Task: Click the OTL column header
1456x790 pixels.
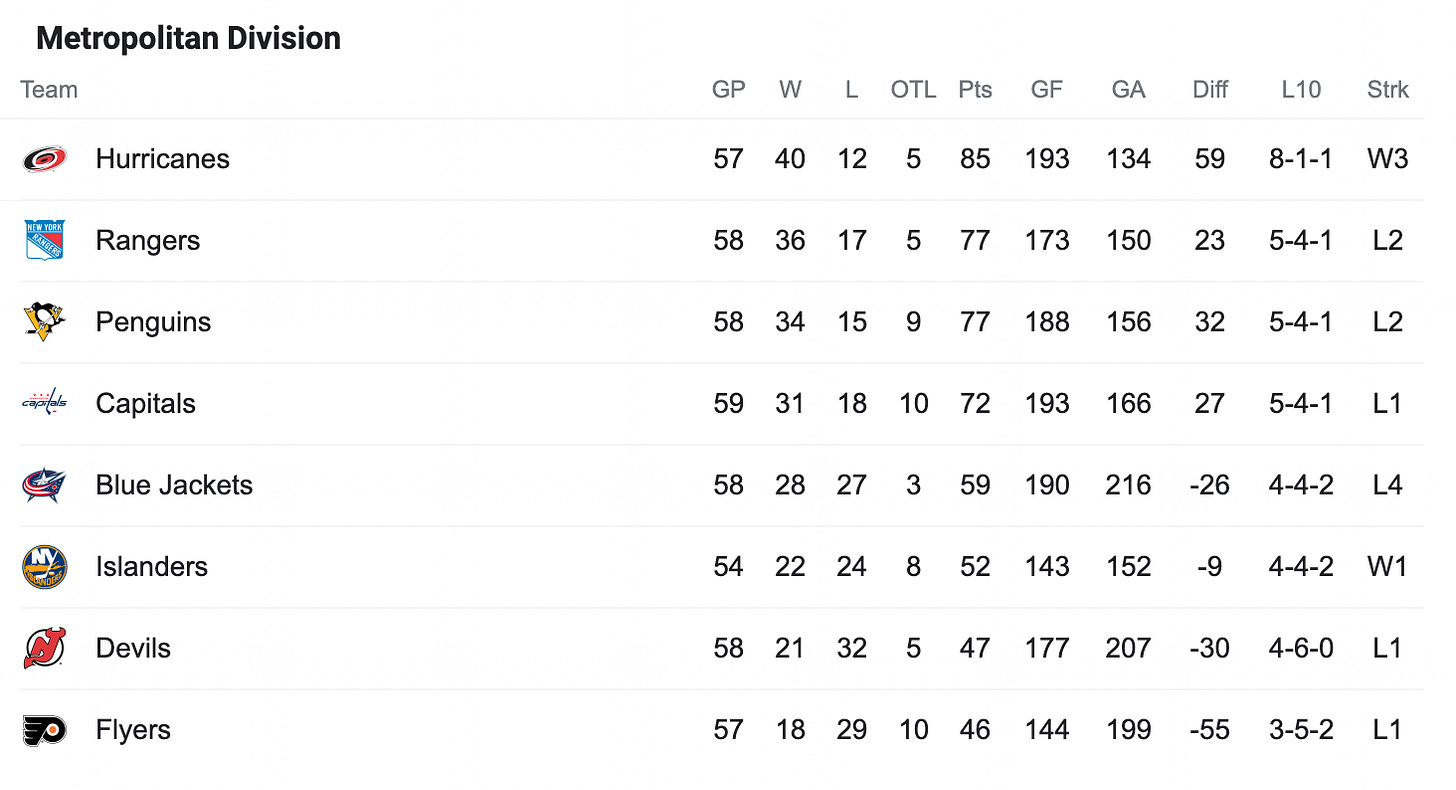Action: [913, 90]
